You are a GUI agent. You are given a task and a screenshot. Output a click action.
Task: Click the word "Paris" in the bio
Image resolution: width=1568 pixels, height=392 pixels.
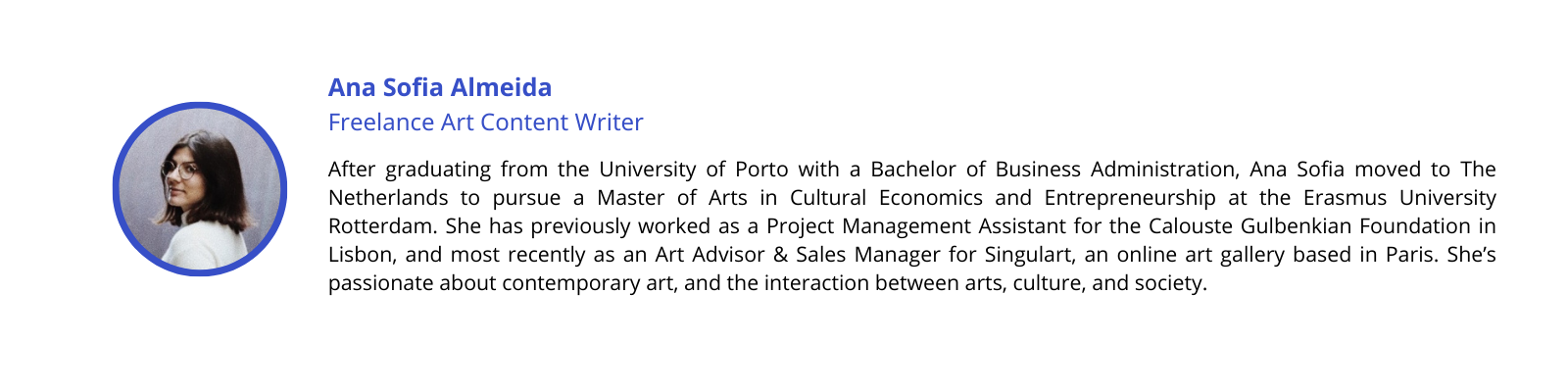tap(1410, 255)
